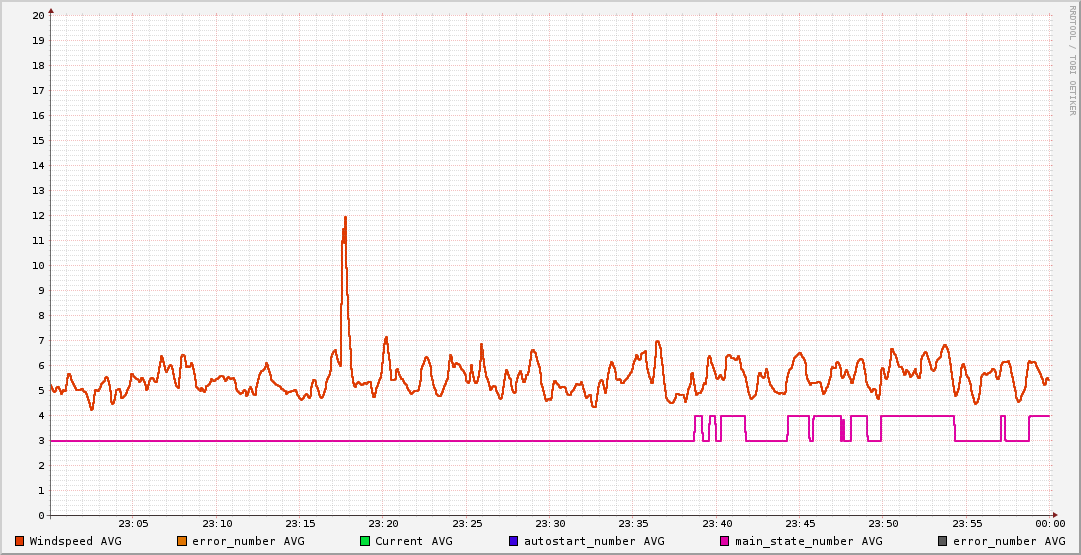Click the orange error_number AVG legend swatch
1081x555 pixels.
(181, 541)
